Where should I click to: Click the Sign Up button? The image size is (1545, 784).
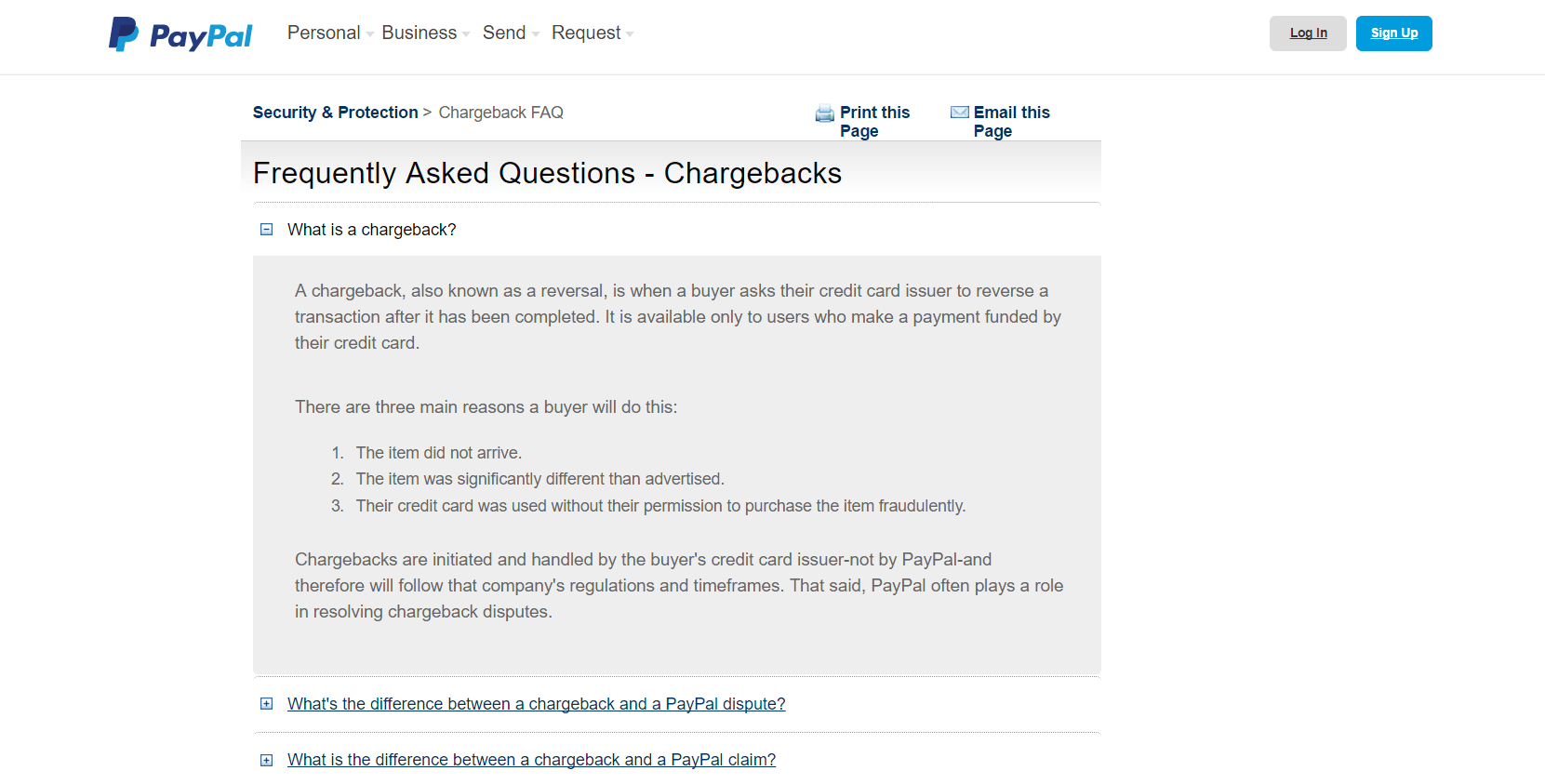point(1393,33)
